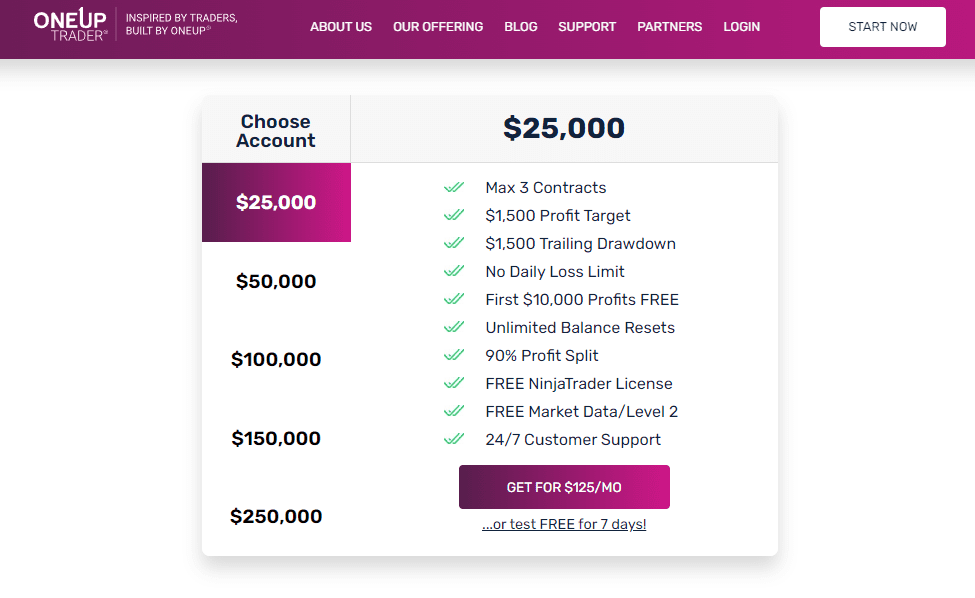Image resolution: width=975 pixels, height=598 pixels.
Task: Select the $25,000 account tab
Action: 276,202
